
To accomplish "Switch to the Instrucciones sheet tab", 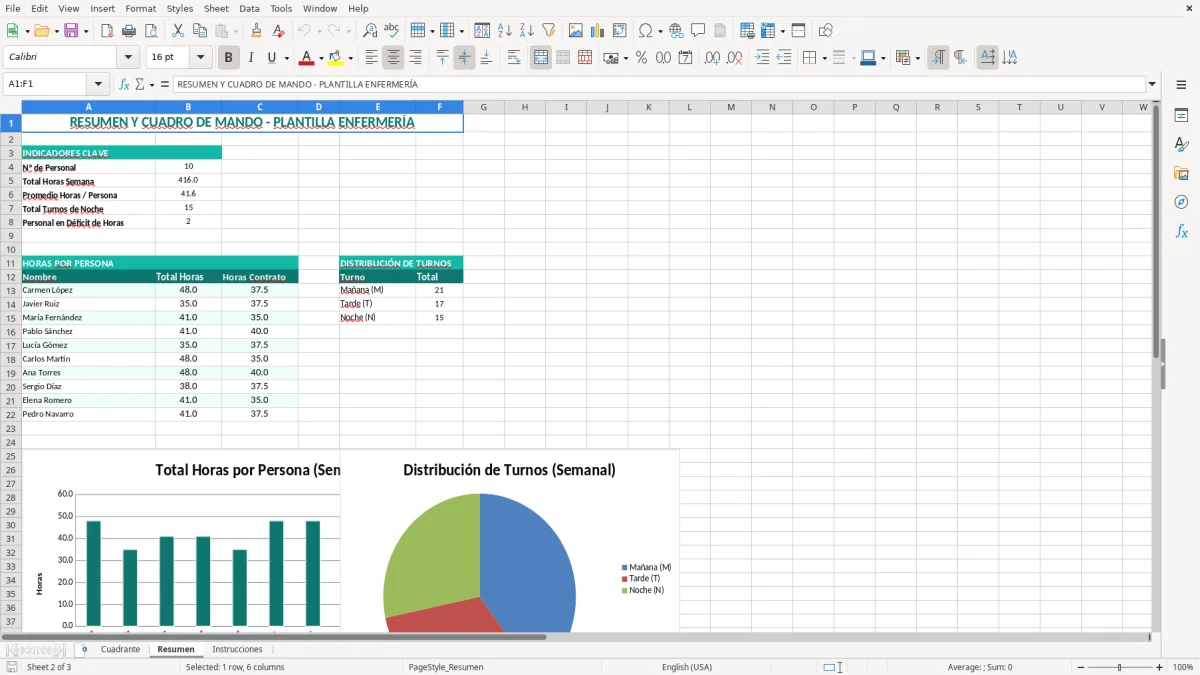I will point(237,649).
